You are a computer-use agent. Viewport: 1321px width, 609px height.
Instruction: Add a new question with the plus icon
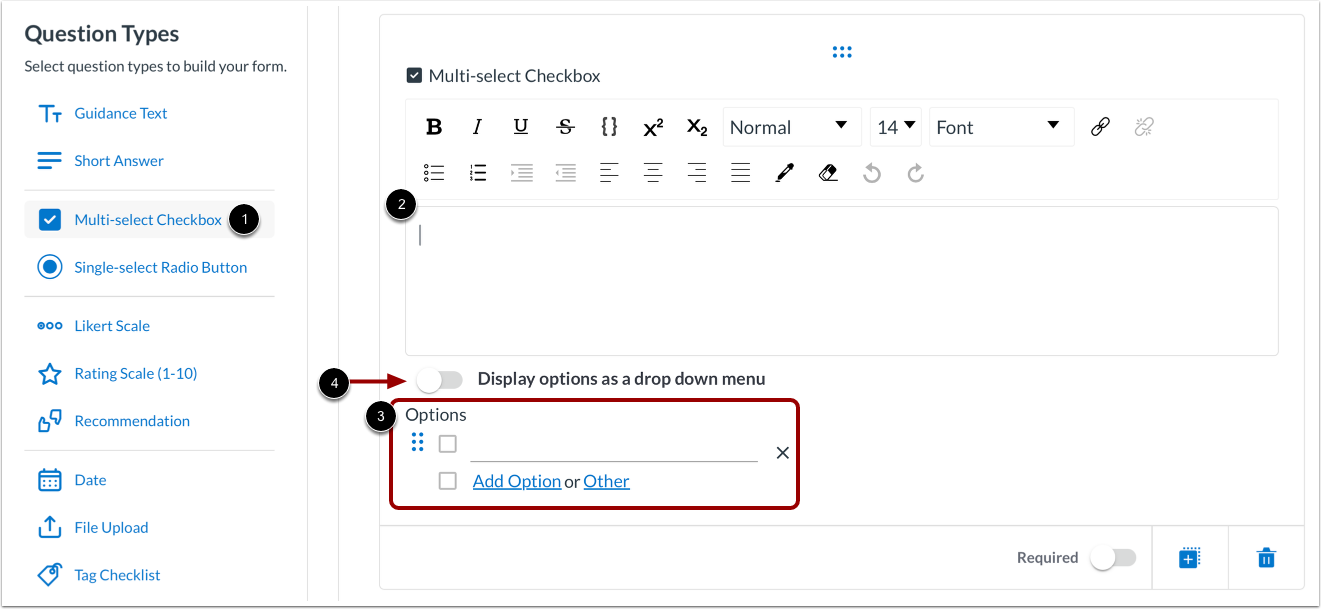[1189, 557]
